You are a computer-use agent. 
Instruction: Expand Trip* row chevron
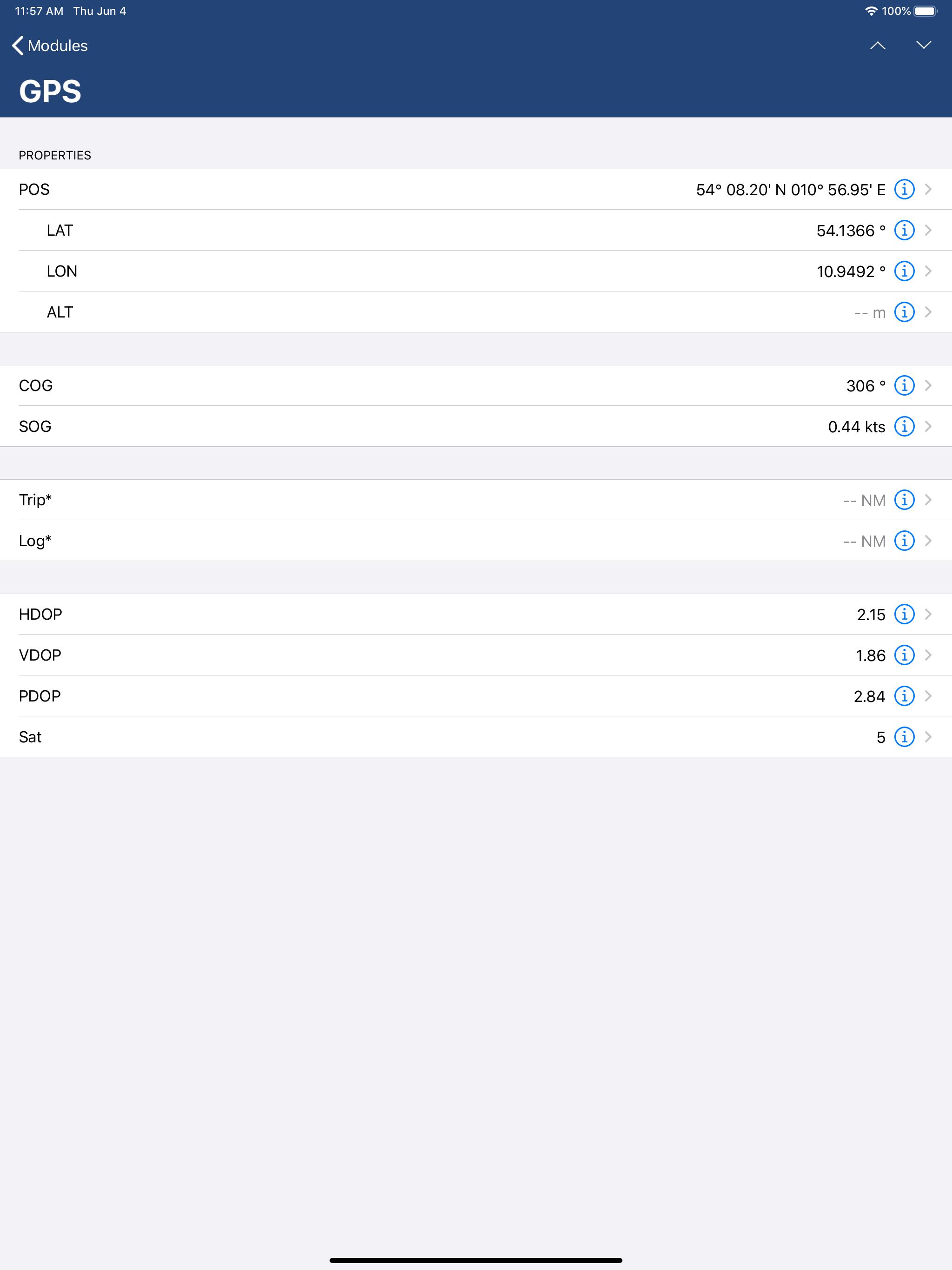coord(928,500)
